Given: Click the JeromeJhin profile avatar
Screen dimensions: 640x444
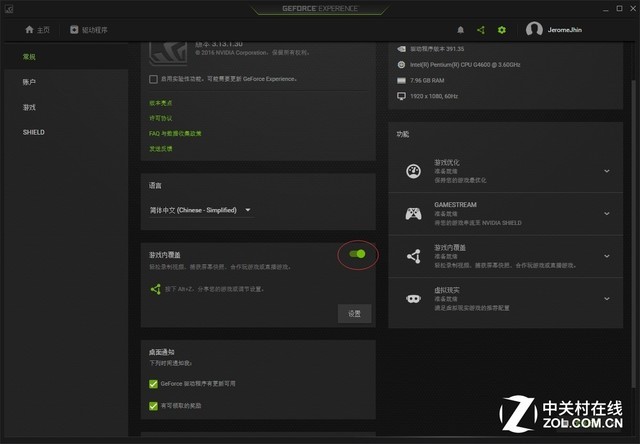Looking at the screenshot, I should pyautogui.click(x=534, y=29).
